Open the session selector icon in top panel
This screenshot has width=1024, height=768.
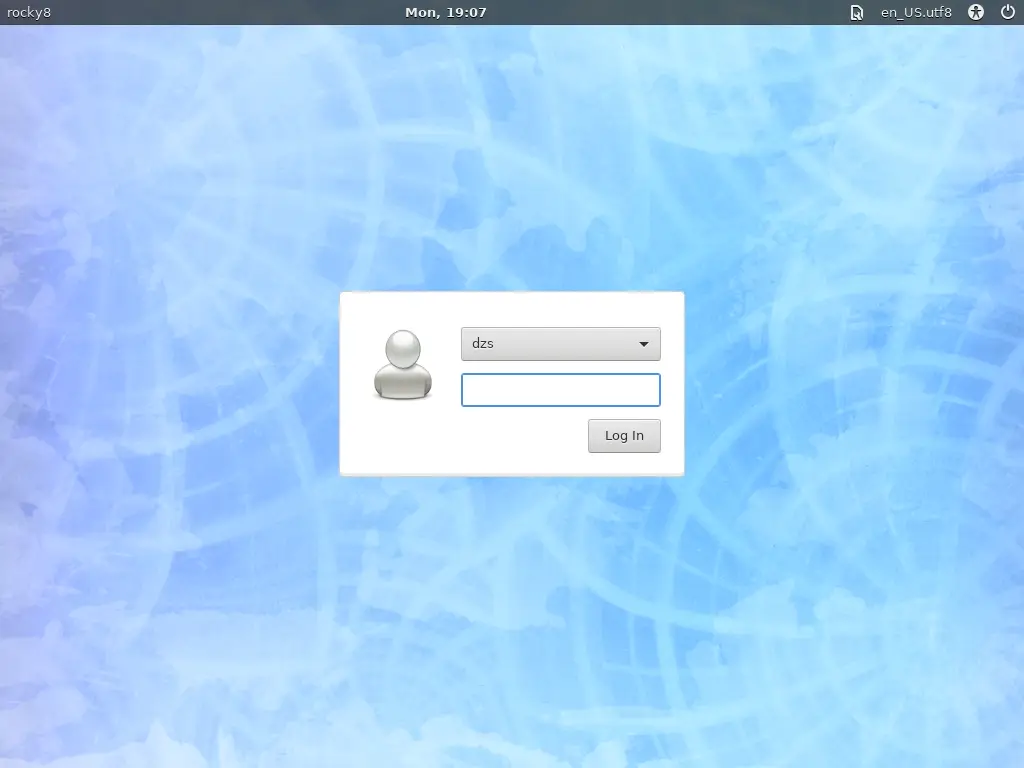(856, 12)
